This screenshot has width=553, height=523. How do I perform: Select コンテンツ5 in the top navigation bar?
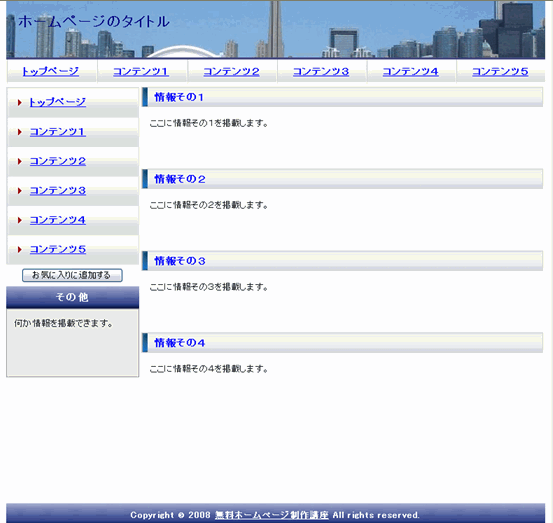click(x=500, y=72)
